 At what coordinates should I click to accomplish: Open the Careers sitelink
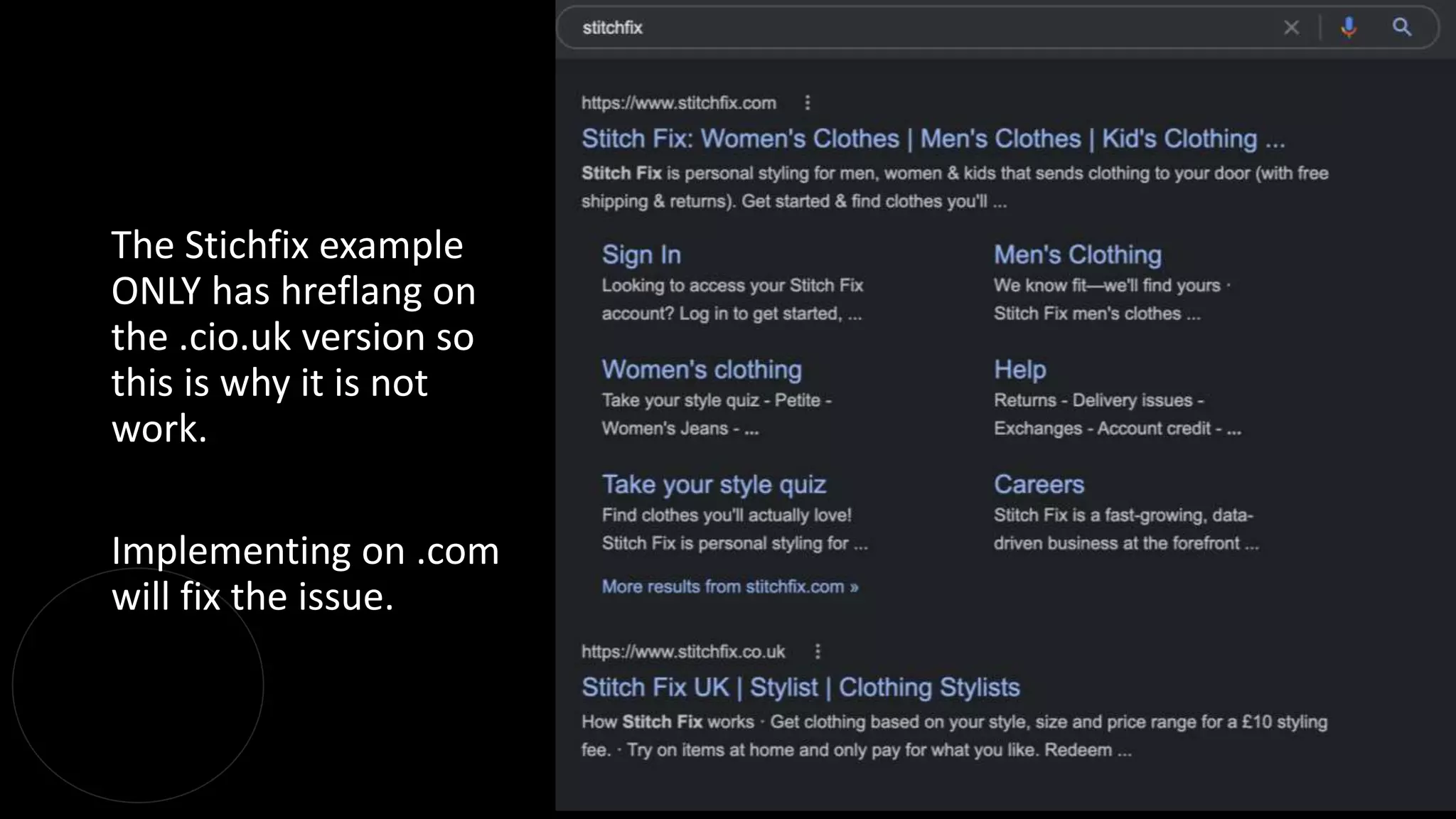point(1039,485)
